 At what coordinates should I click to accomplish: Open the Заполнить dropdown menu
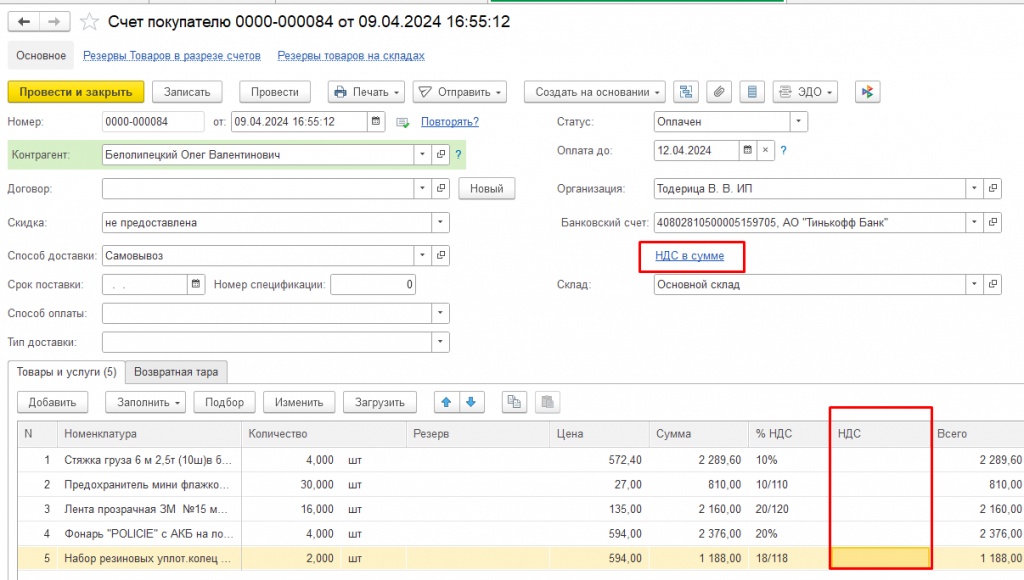pos(145,402)
